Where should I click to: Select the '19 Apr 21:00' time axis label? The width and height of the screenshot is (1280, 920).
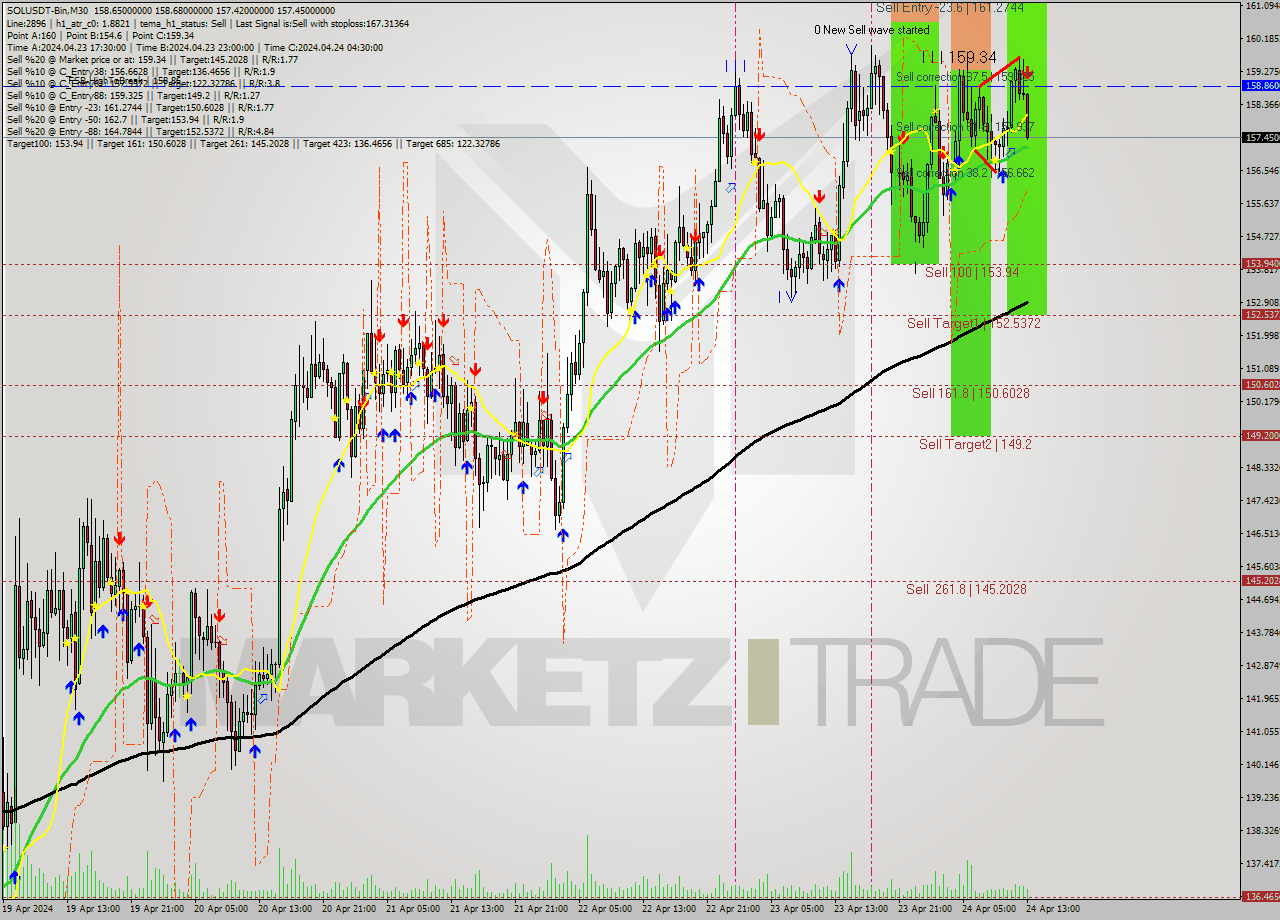coord(158,910)
